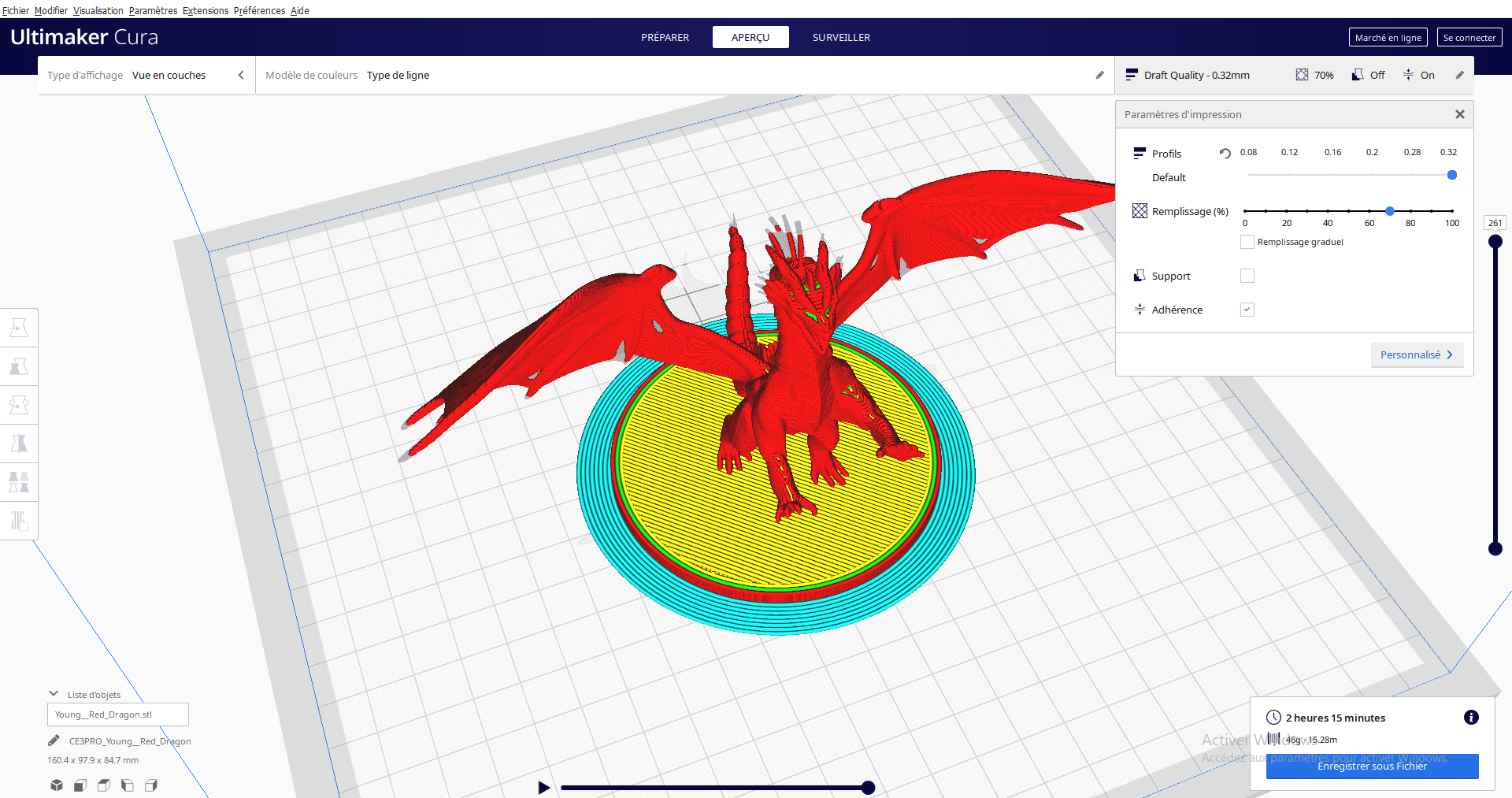Screen dimensions: 1512x798
Task: Click the simulation path slider handle
Action: click(868, 787)
